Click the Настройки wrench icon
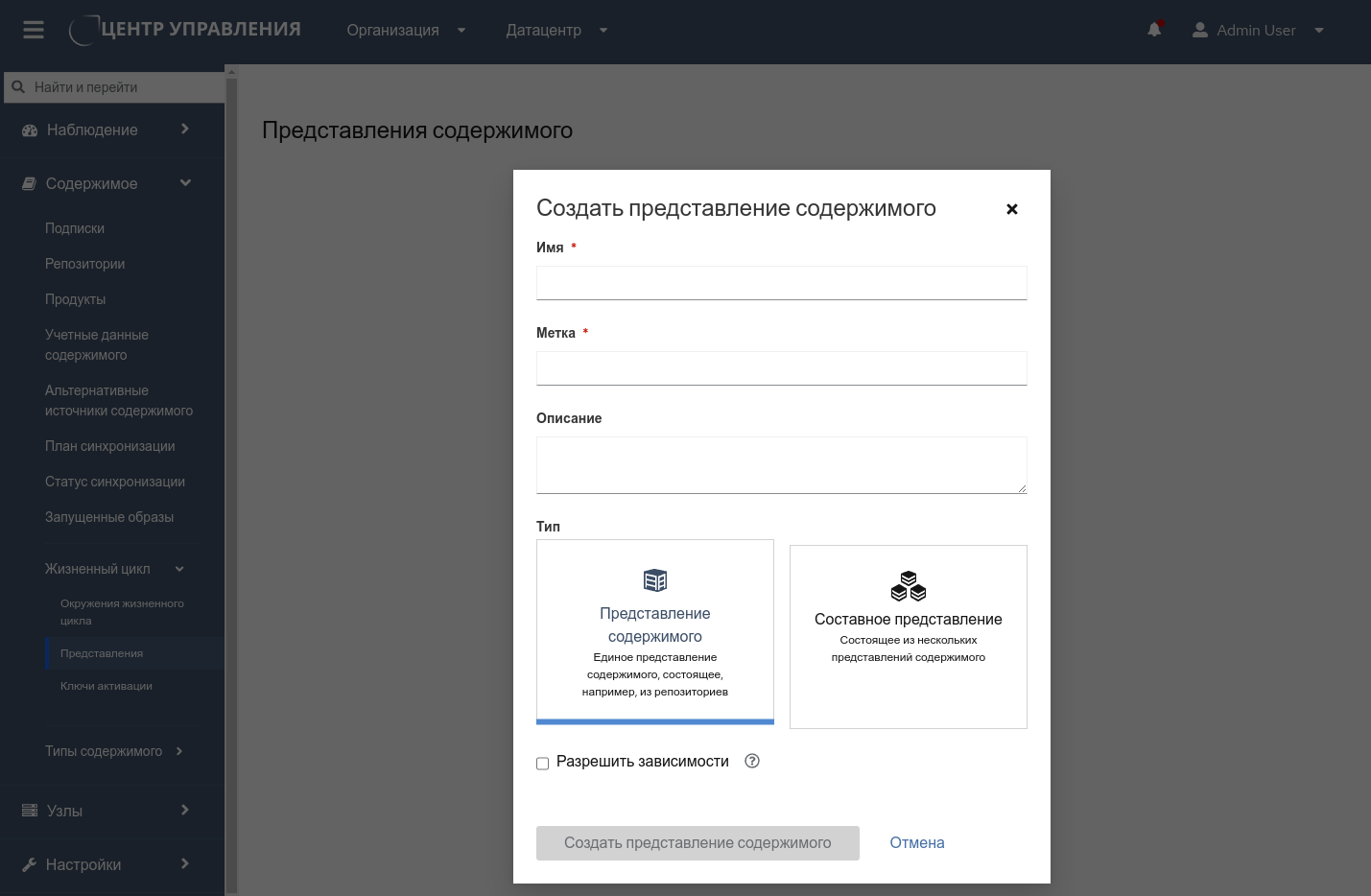The height and width of the screenshot is (896, 1371). point(30,864)
